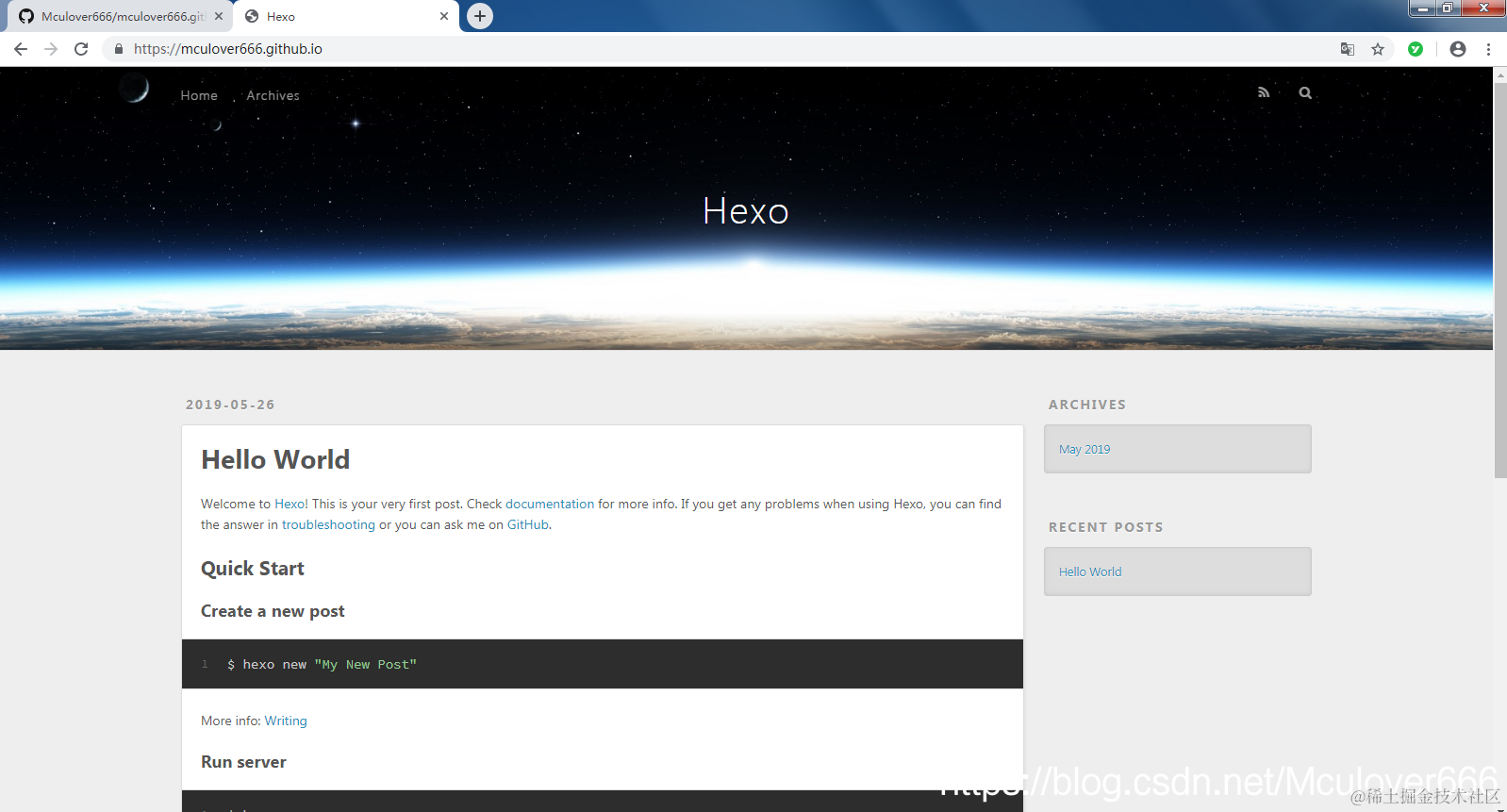1507x812 pixels.
Task: Open the Chrome profile avatar icon
Action: [x=1458, y=49]
